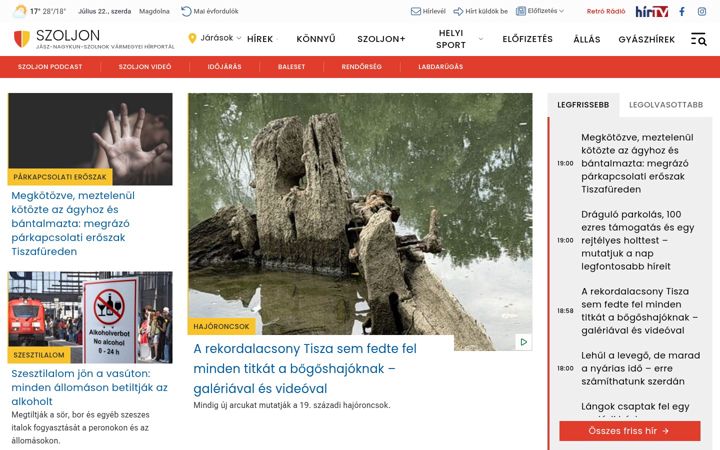Expand the Járások dropdown

pos(220,38)
